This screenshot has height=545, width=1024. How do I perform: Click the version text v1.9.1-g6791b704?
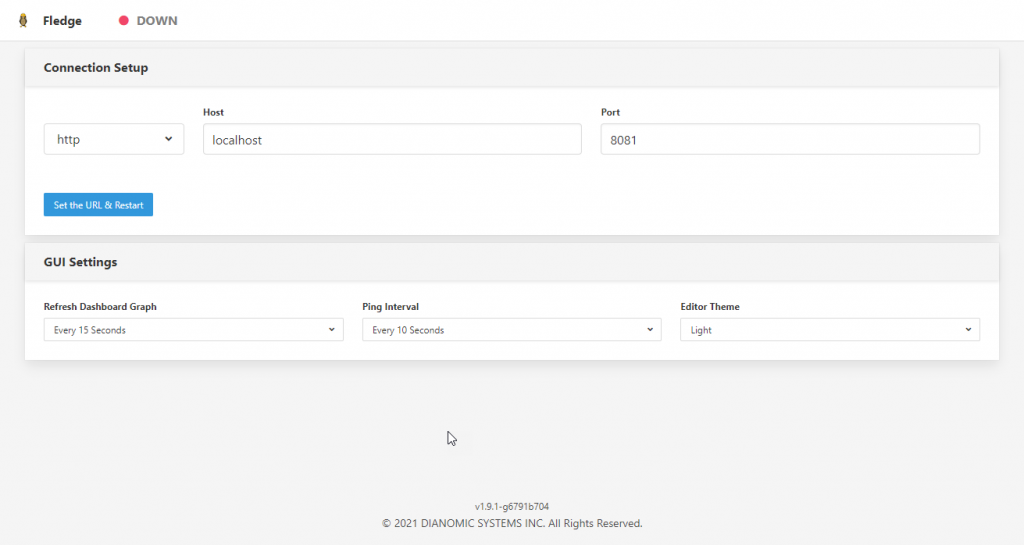(512, 506)
